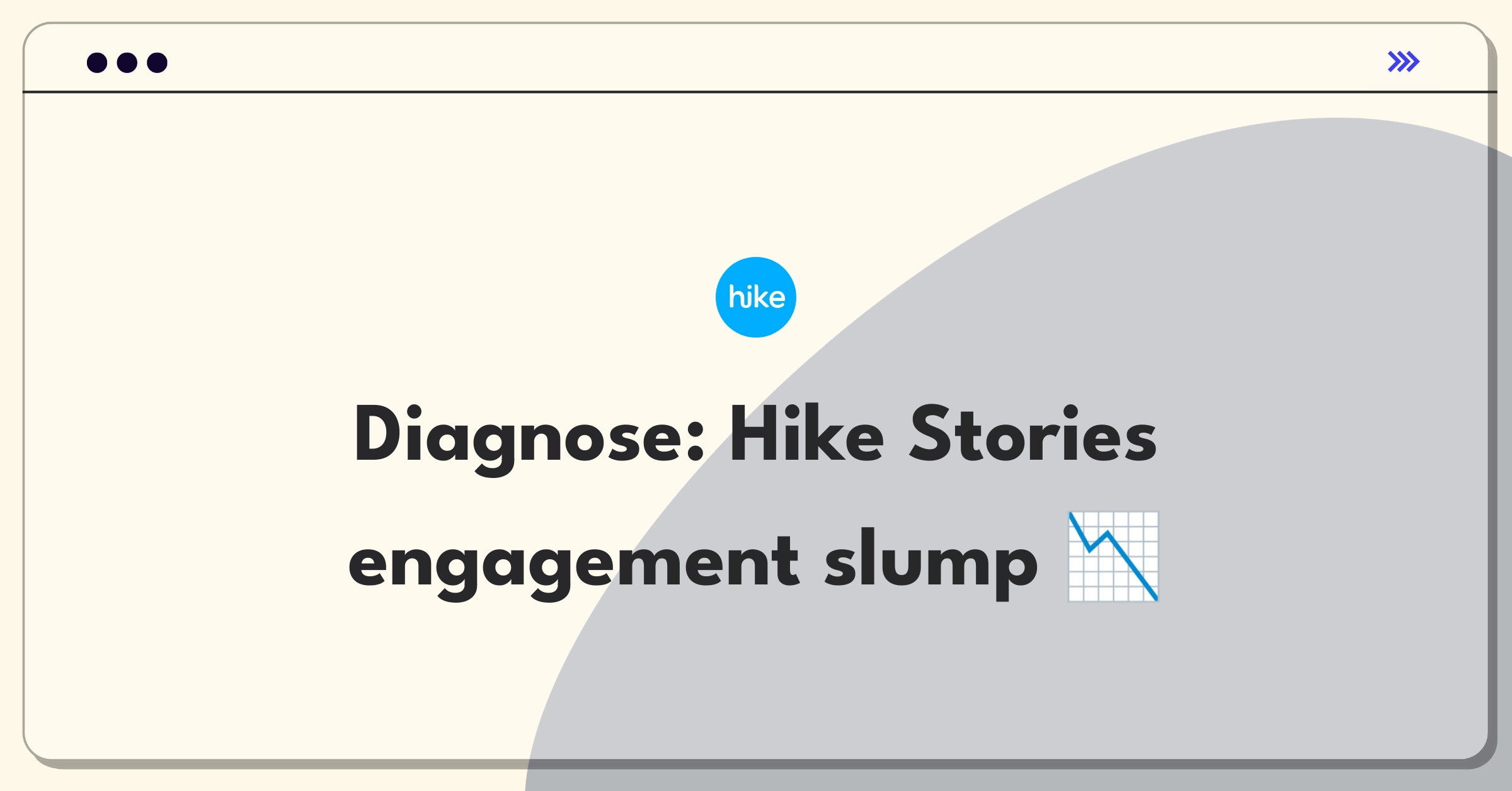This screenshot has height=791, width=1512.
Task: Click the blue Hike logo circle
Action: pos(756,297)
